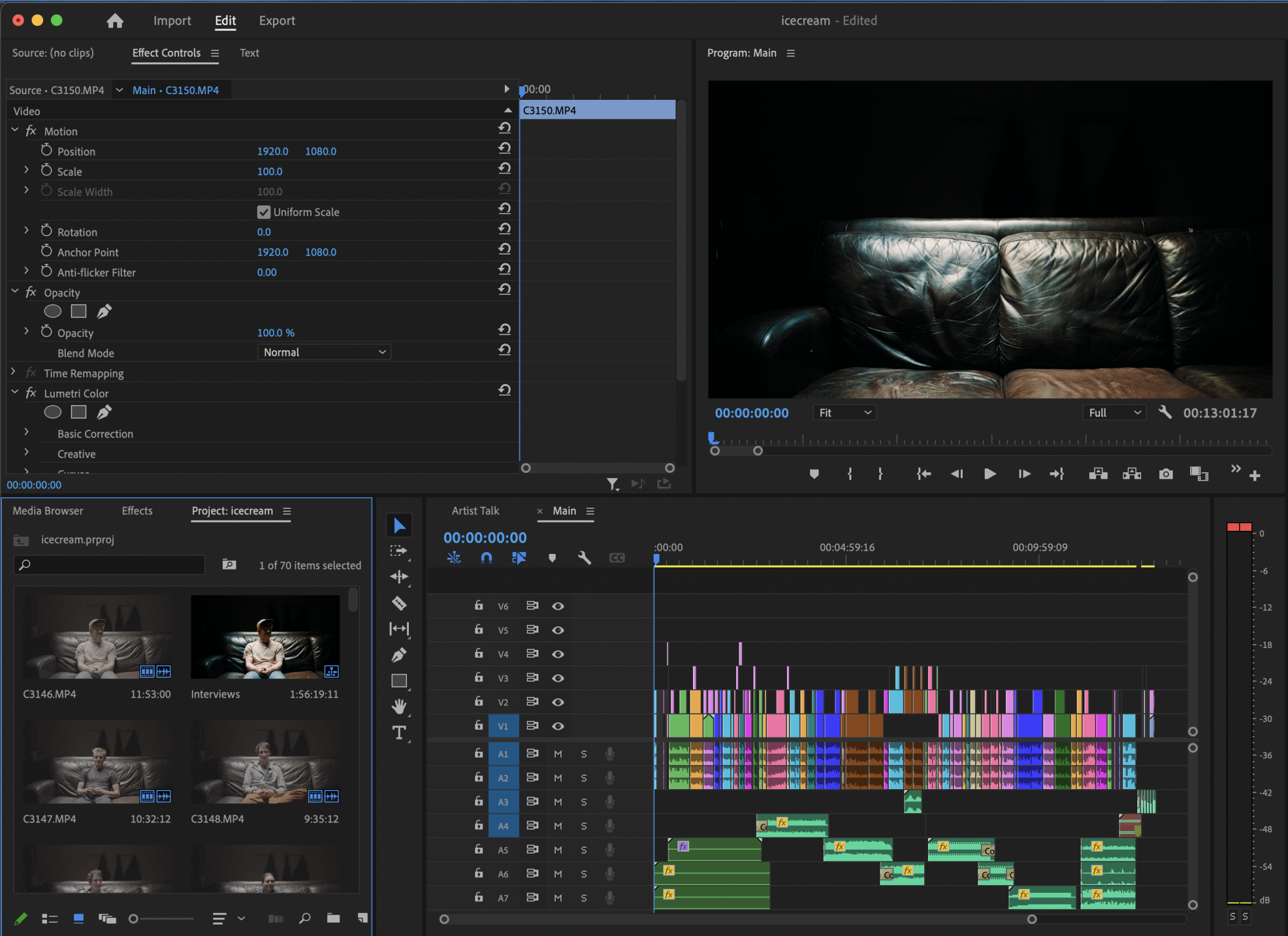1288x936 pixels.
Task: Solo audio track A3
Action: (x=584, y=802)
